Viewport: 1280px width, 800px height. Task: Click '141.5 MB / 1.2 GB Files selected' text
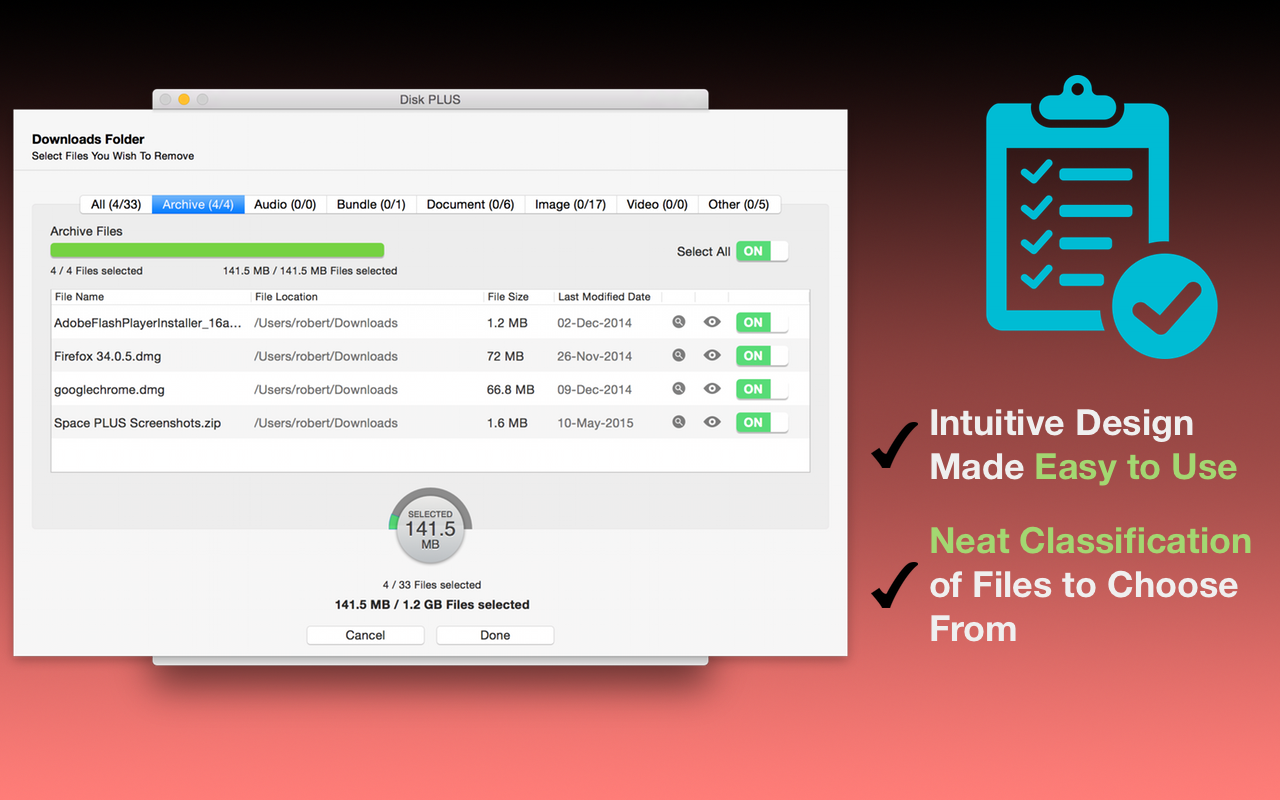432,604
